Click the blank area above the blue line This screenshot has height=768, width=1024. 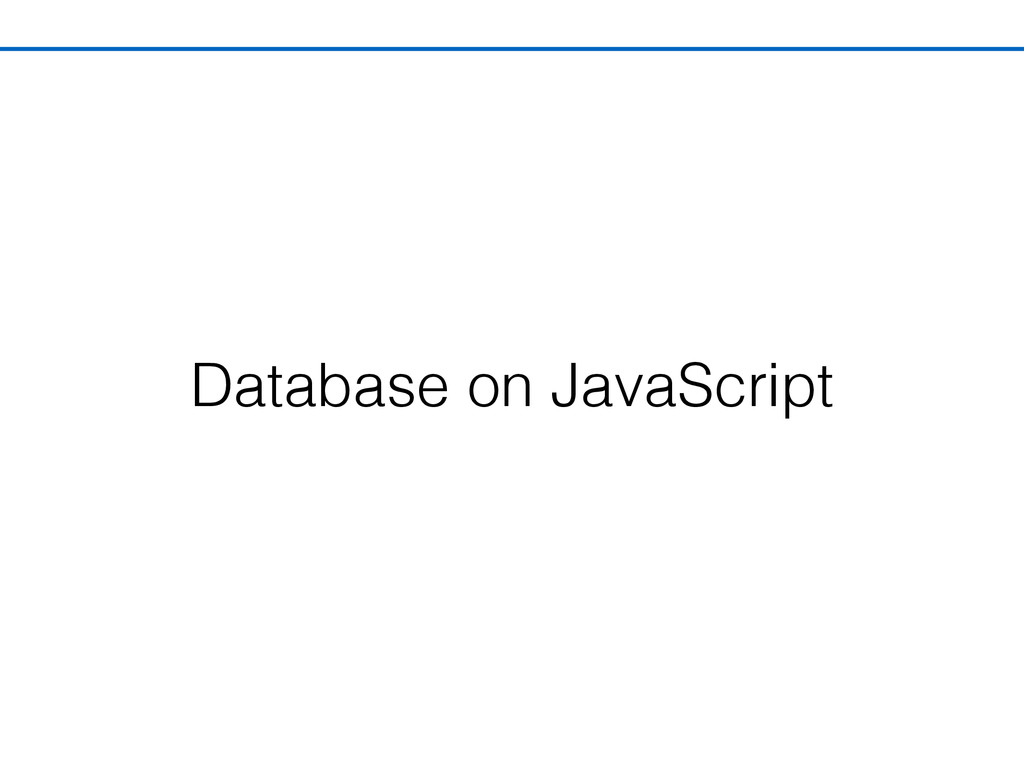click(512, 23)
